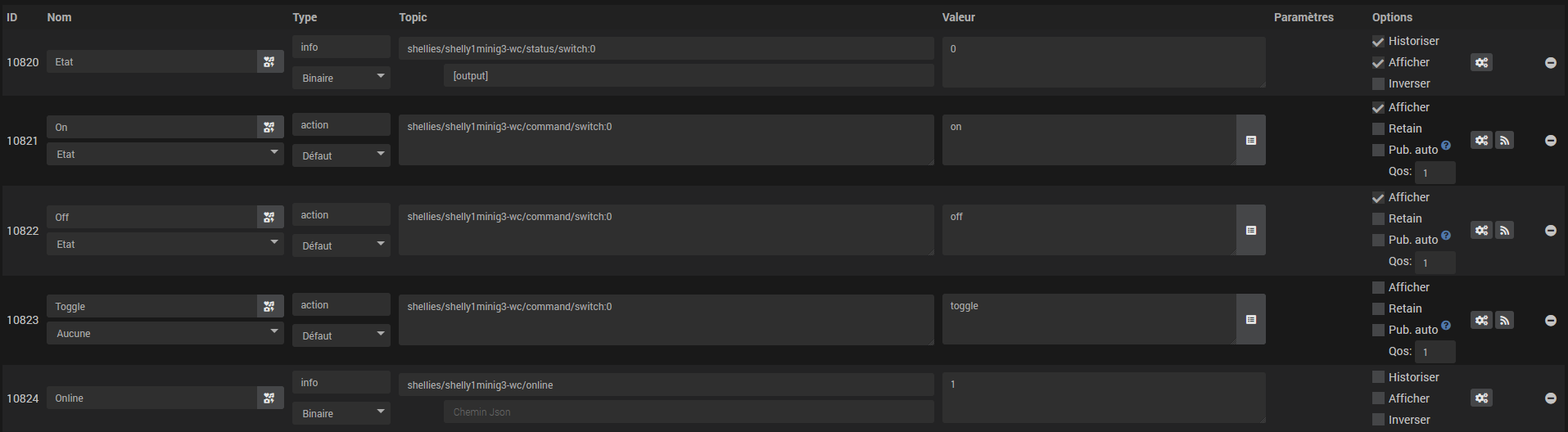Open the value list icon beside toggle

[x=1250, y=320]
